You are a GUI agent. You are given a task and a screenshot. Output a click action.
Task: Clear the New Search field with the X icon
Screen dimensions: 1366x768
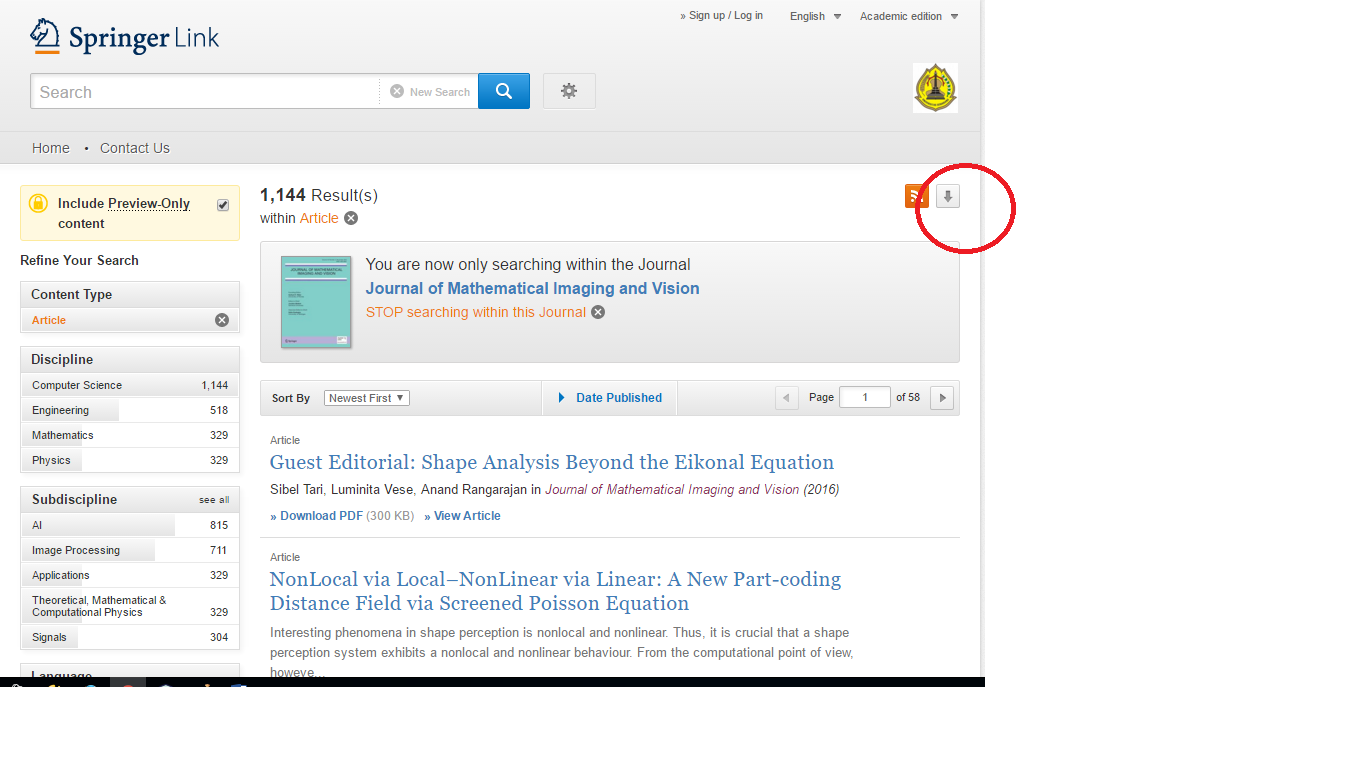(398, 91)
